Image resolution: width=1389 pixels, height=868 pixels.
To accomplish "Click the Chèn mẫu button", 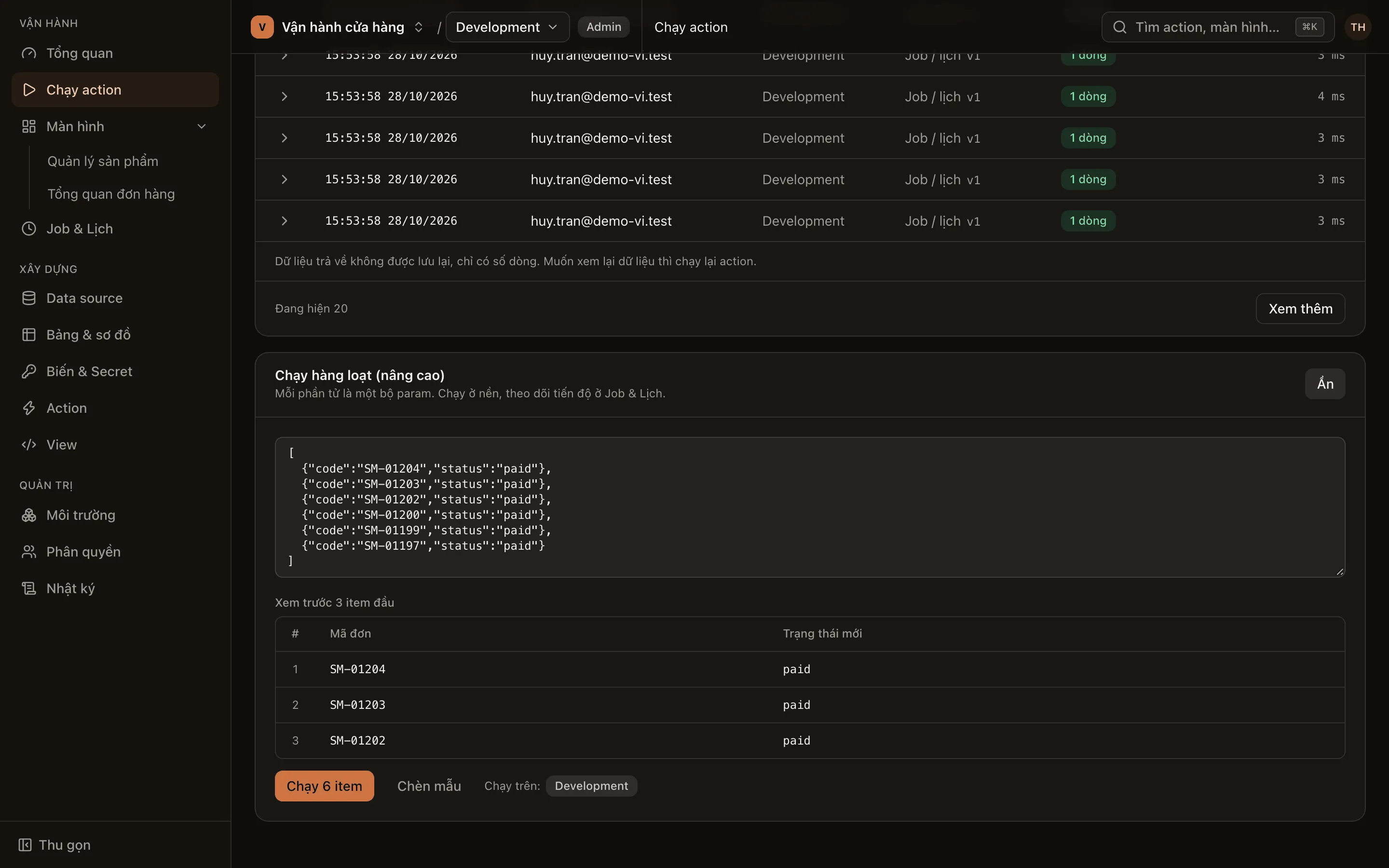I will pyautogui.click(x=429, y=786).
